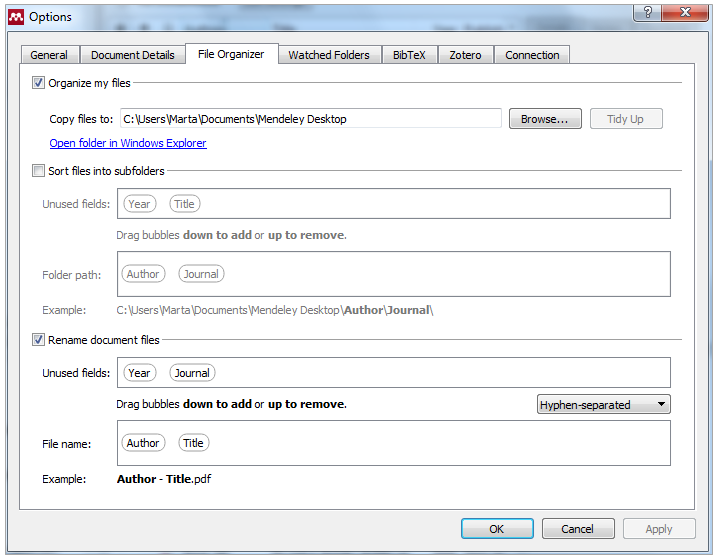The width and height of the screenshot is (718, 558).
Task: Enable Sort files into subfolders
Action: (38, 171)
